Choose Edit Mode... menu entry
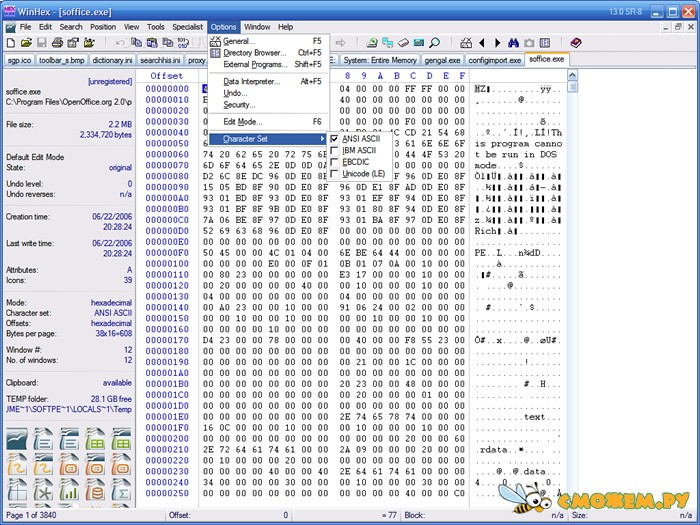 click(267, 121)
